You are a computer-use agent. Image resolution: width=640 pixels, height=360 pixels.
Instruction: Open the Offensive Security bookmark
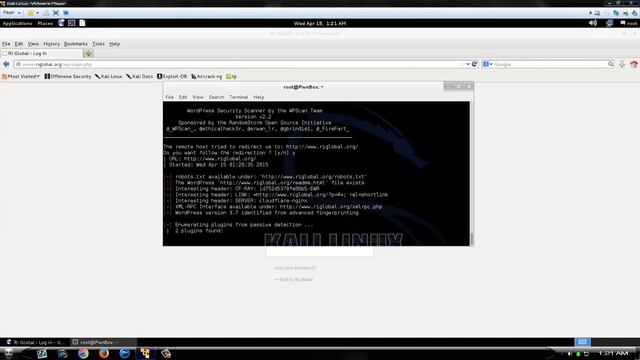pyautogui.click(x=68, y=76)
